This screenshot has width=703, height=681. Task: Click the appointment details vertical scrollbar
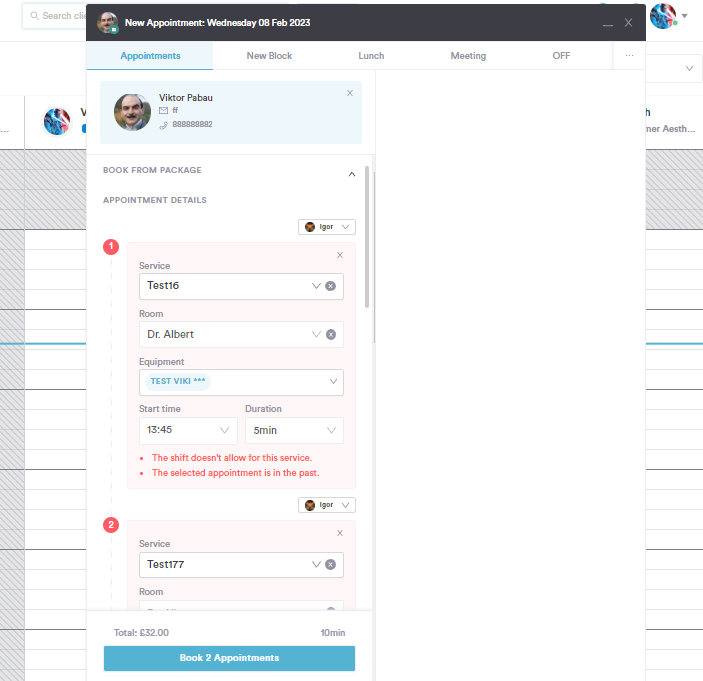[x=368, y=240]
